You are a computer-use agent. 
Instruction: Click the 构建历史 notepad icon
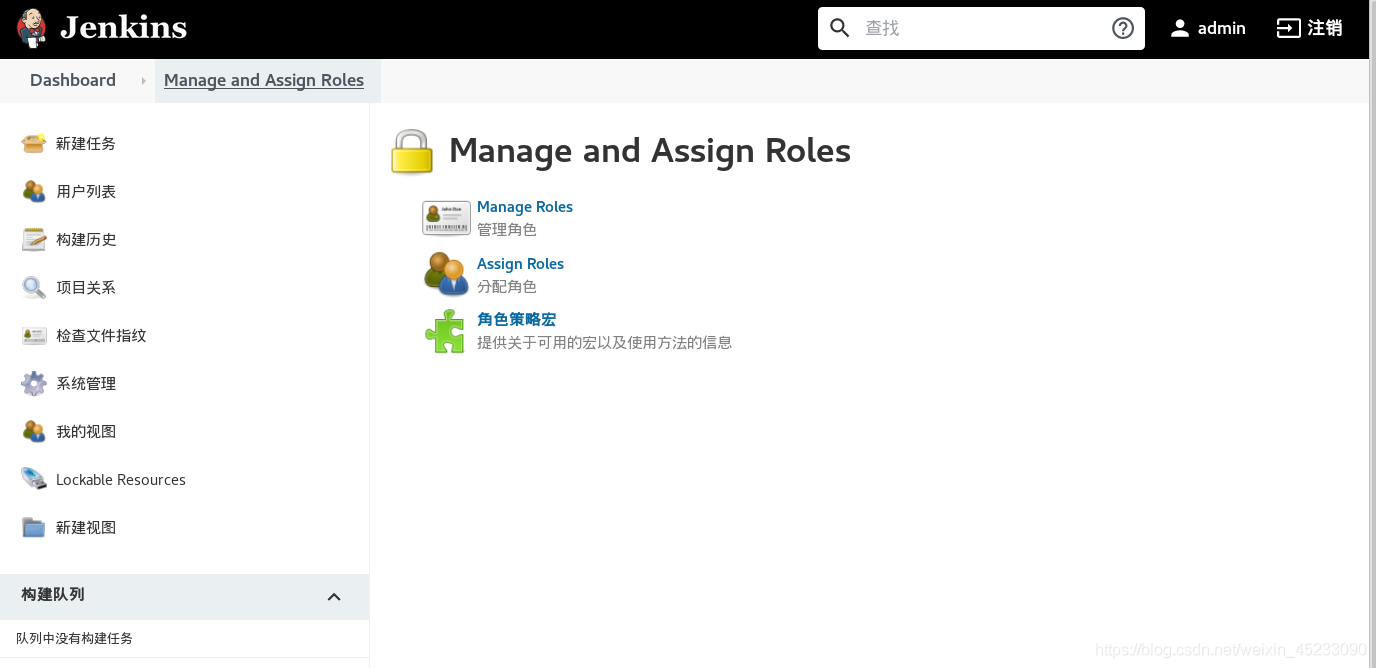[x=34, y=239]
